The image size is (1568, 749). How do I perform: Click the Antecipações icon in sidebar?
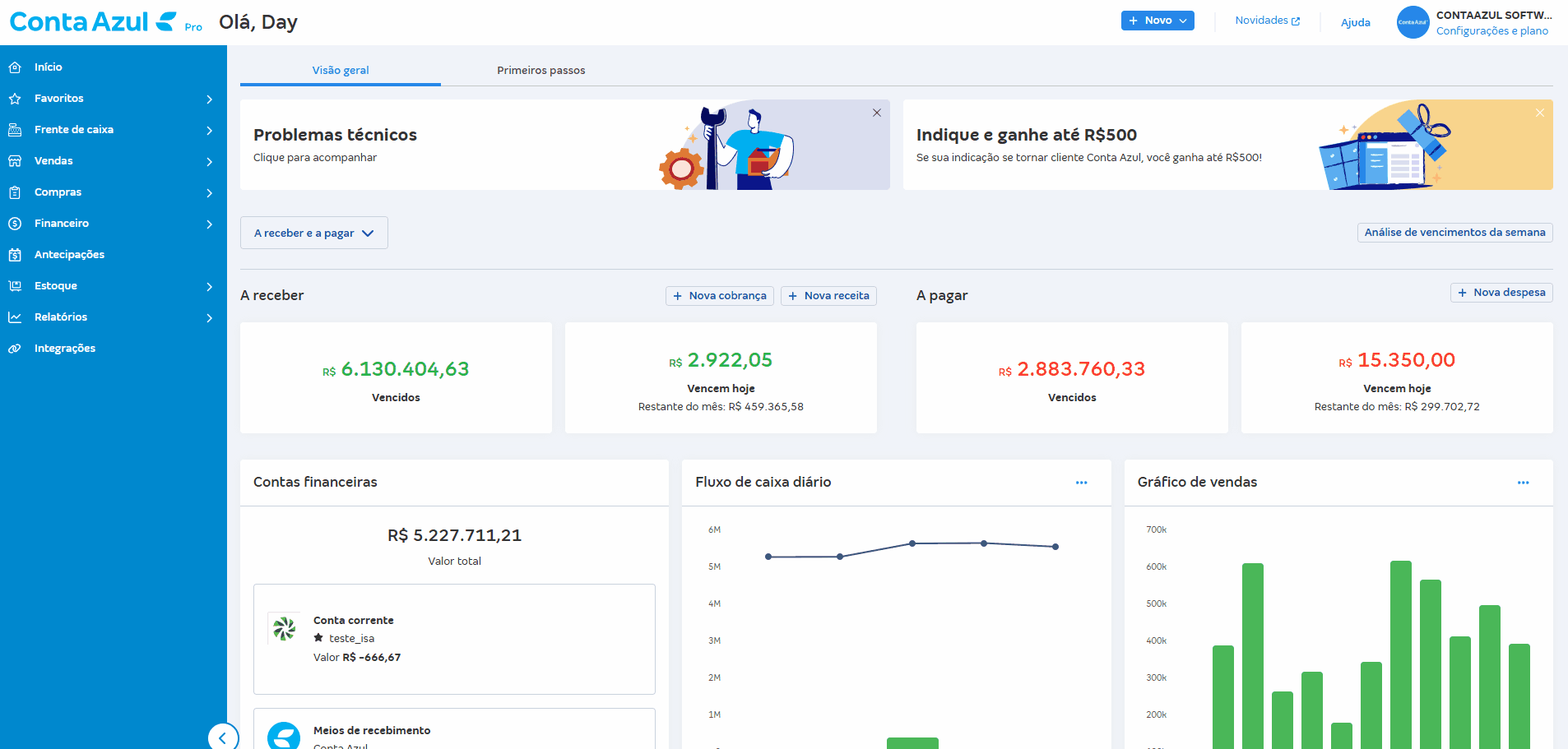click(15, 255)
